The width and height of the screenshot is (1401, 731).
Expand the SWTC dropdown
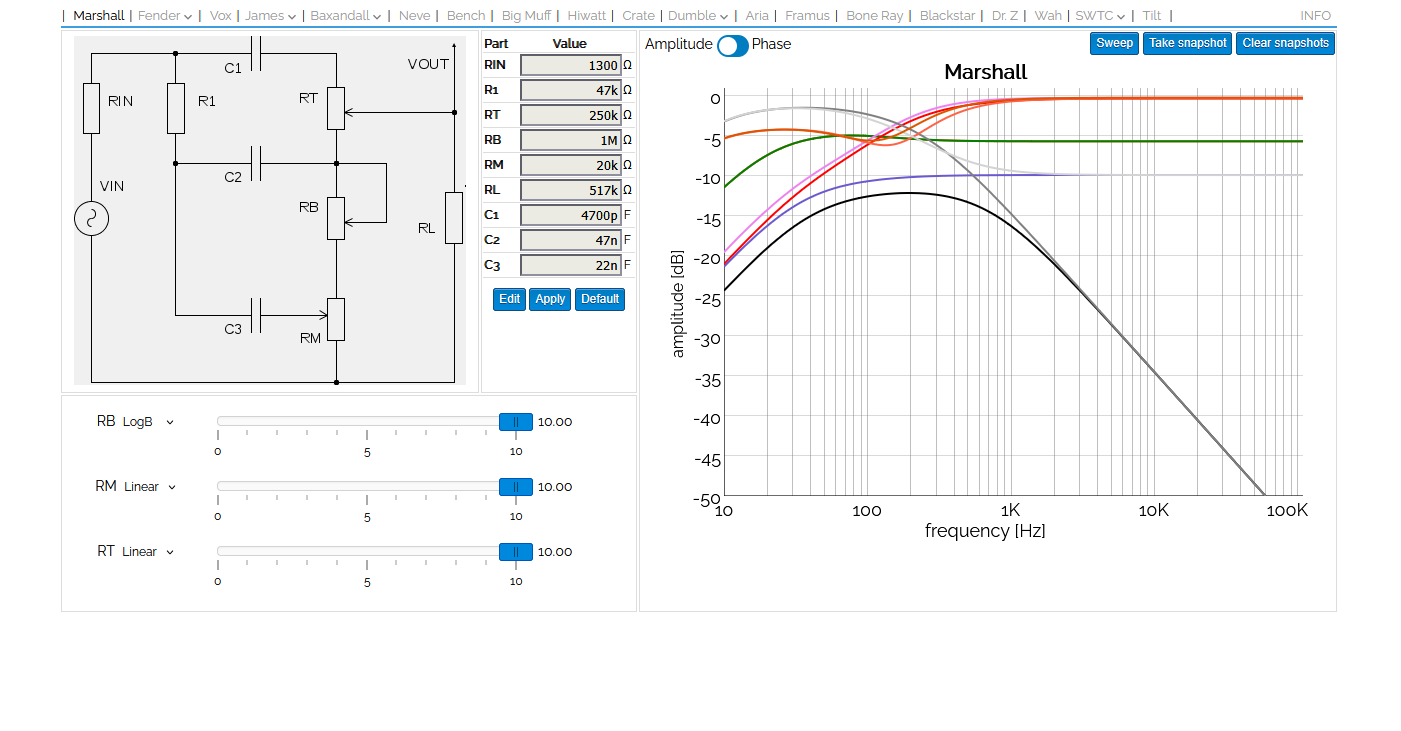[x=1099, y=16]
